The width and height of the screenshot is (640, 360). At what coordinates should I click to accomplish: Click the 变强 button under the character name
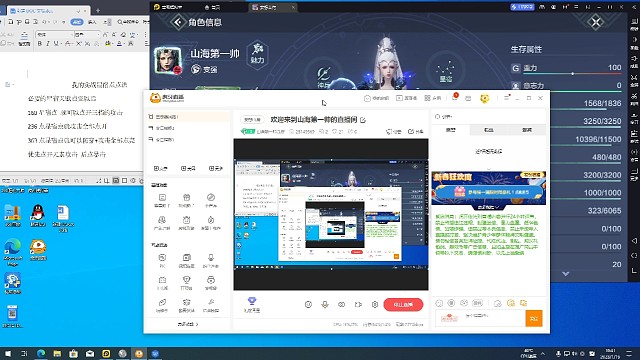point(204,70)
